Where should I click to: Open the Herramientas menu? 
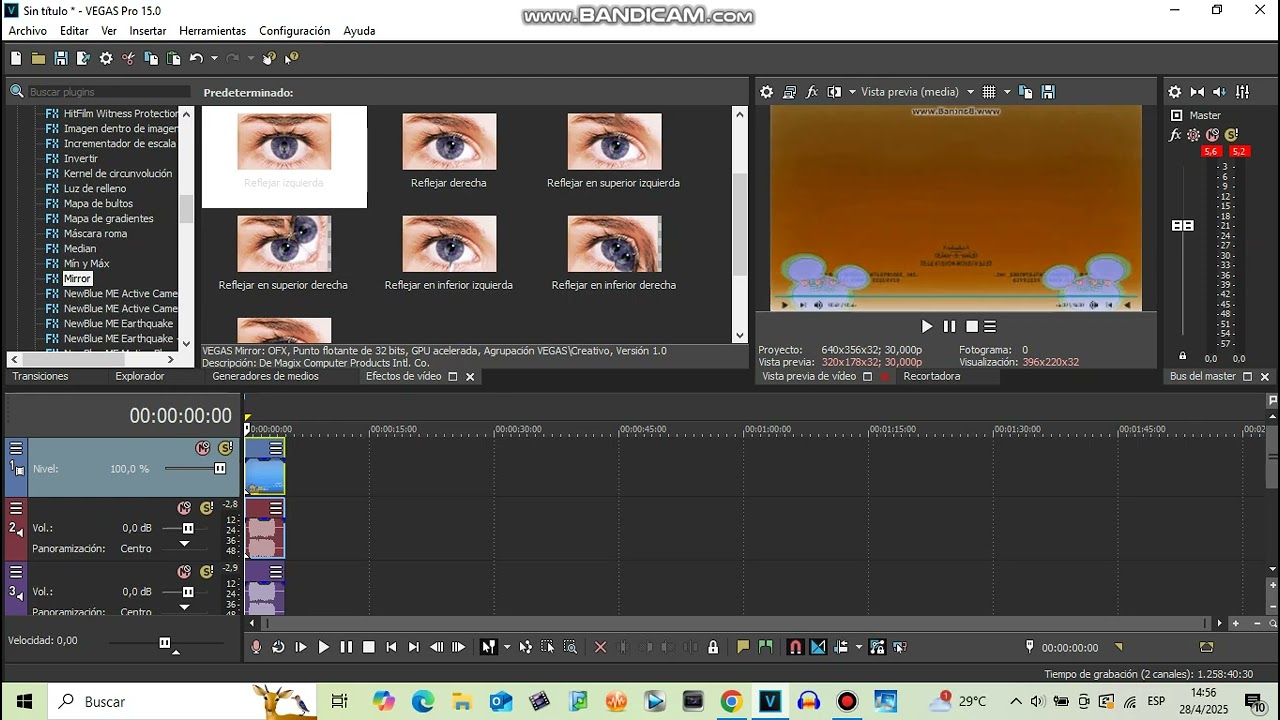212,31
